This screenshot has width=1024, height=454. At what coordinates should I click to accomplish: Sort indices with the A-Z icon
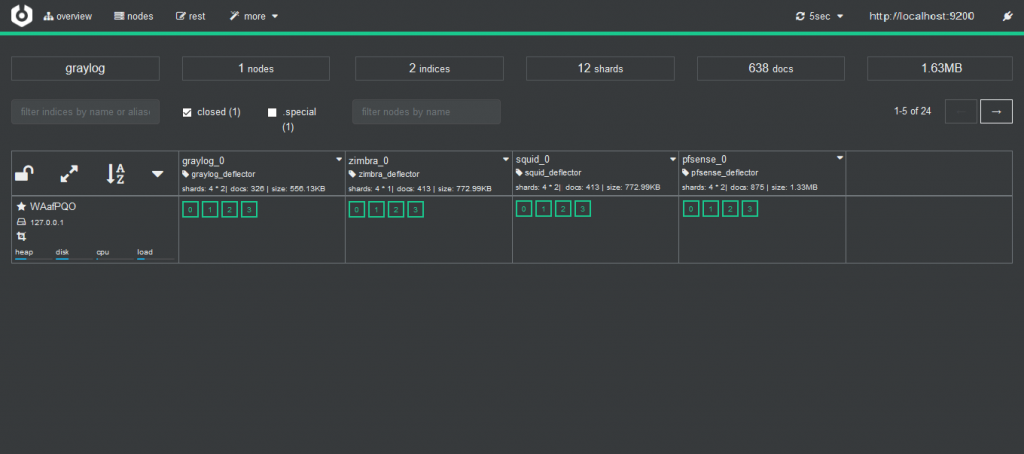click(115, 174)
